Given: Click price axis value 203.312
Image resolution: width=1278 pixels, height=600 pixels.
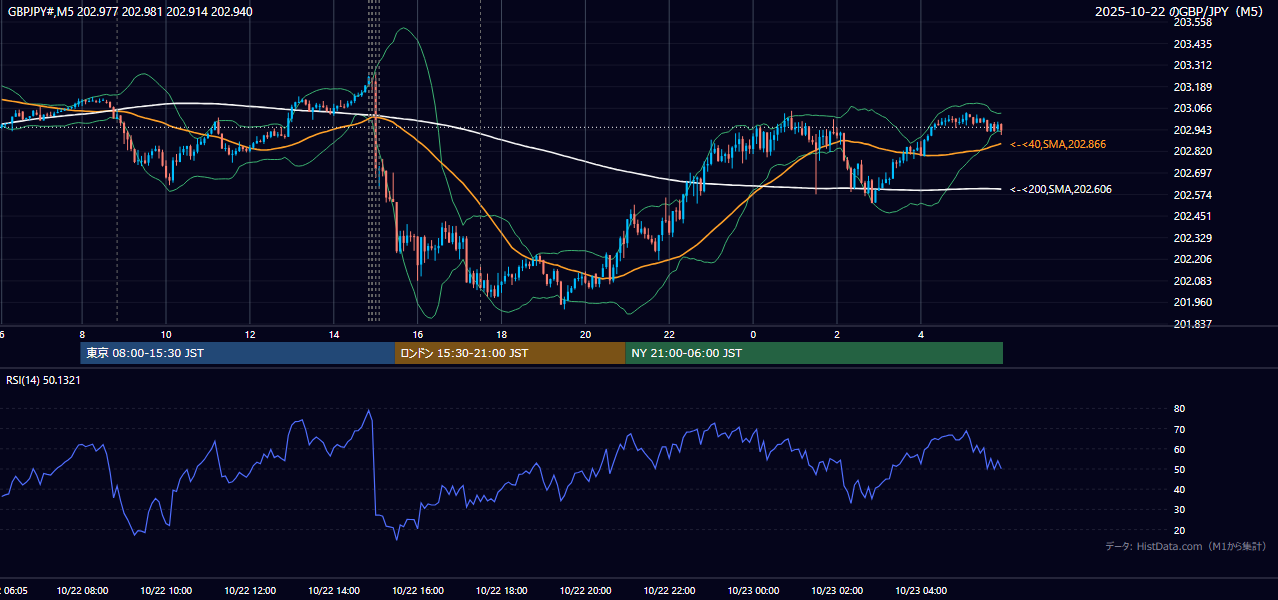Looking at the screenshot, I should tap(1192, 65).
